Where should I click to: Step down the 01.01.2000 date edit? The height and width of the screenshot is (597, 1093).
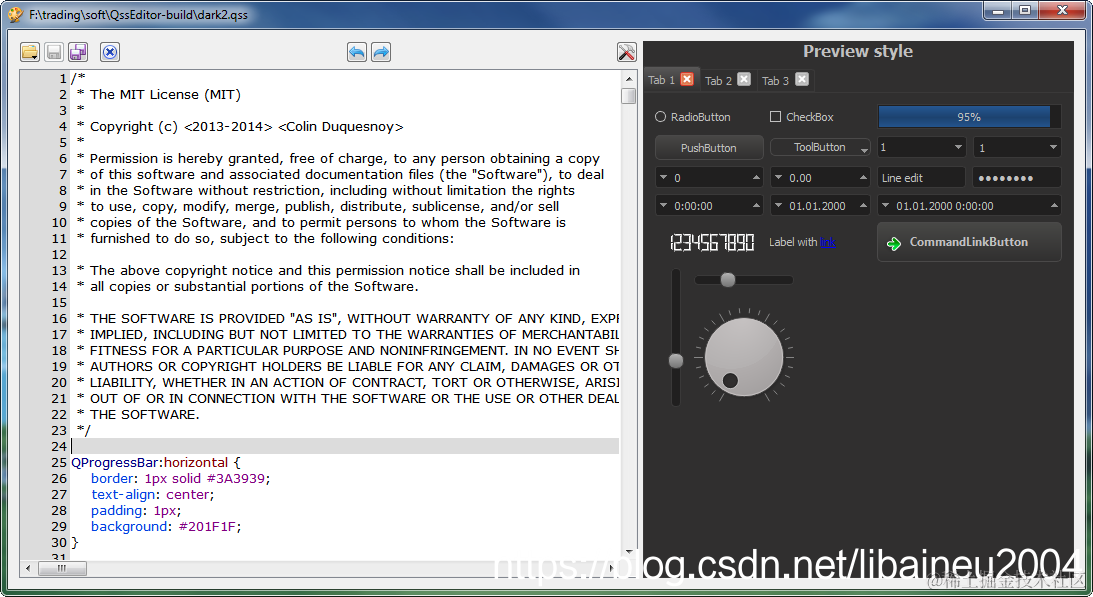(779, 206)
